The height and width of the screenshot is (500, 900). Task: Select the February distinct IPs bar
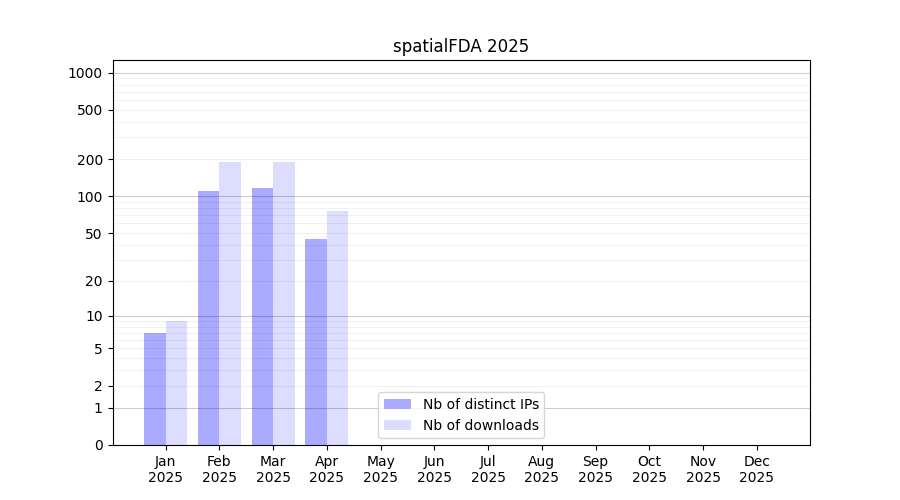click(208, 318)
